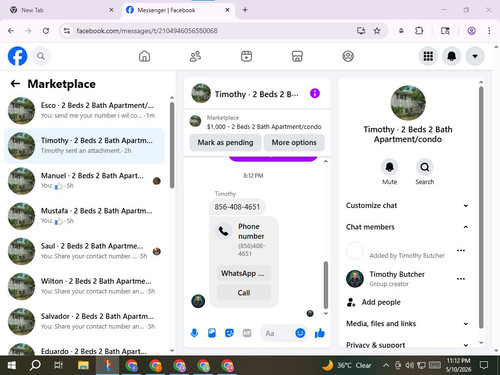Search in conversation using the Search icon
This screenshot has height=375, width=500.
pyautogui.click(x=425, y=167)
